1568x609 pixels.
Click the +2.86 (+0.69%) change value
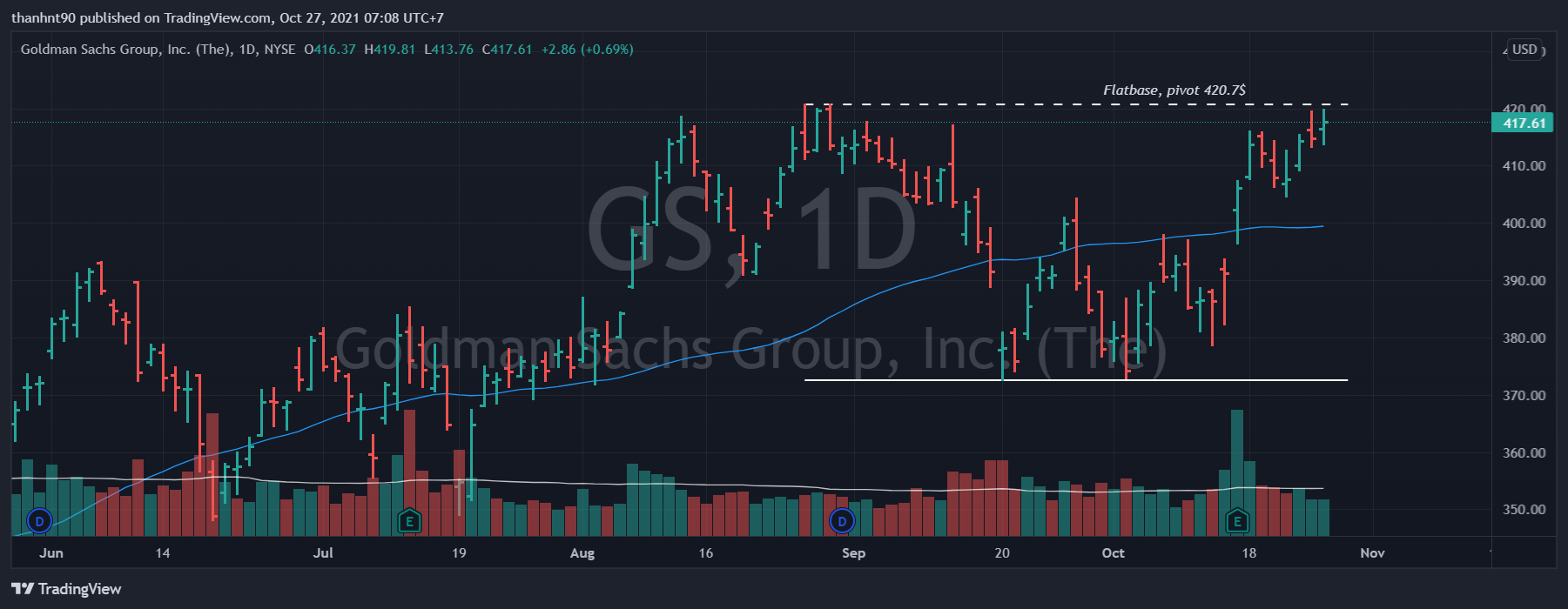click(x=587, y=50)
